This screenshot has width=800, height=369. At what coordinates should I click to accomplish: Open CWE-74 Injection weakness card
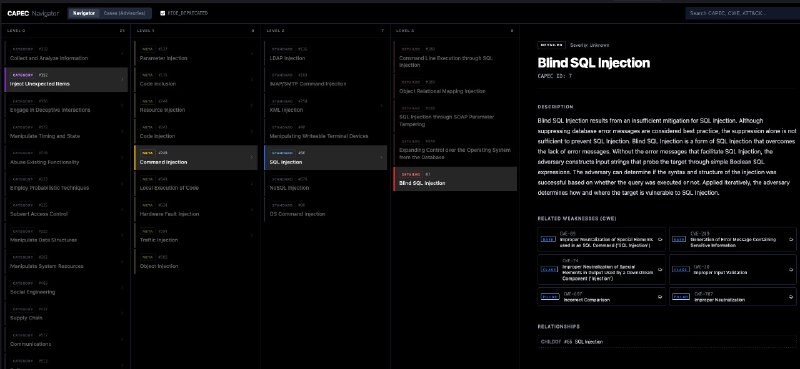[x=602, y=269]
